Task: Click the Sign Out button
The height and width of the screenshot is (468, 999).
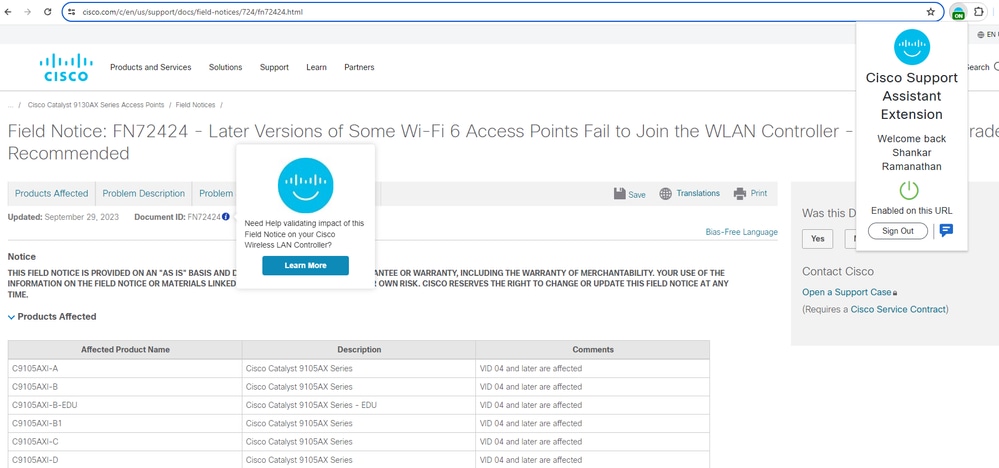Action: [x=898, y=231]
